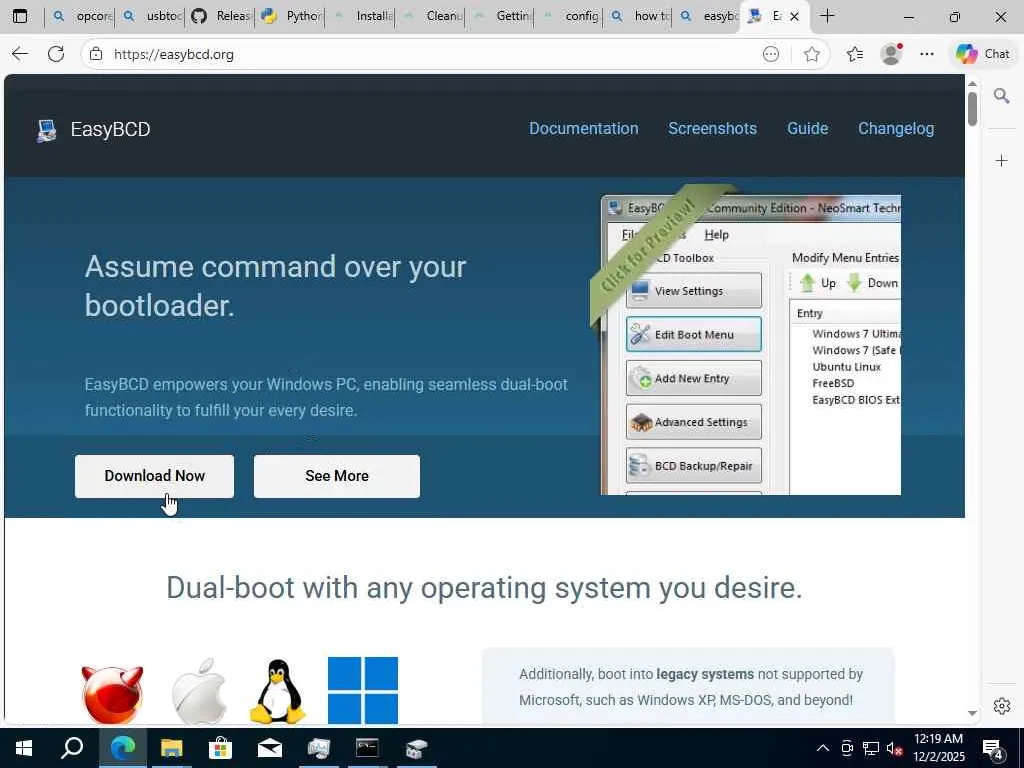
Task: Open Windows taskbar search
Action: (x=72, y=748)
